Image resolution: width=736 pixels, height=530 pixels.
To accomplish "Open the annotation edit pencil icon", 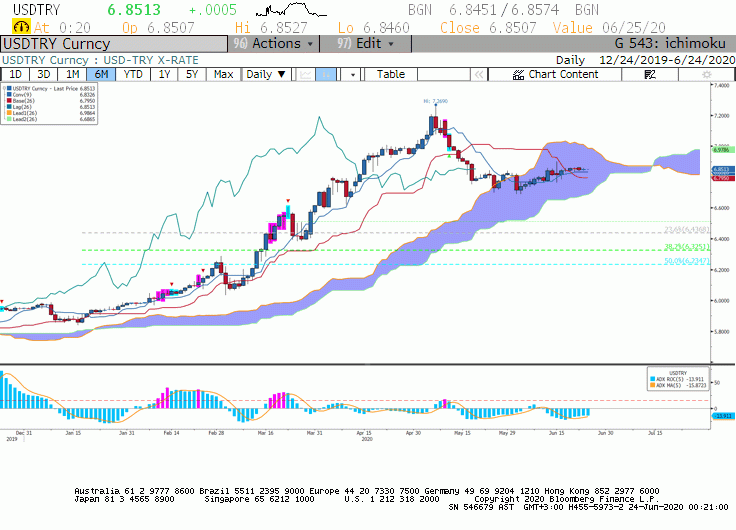I will tap(650, 75).
